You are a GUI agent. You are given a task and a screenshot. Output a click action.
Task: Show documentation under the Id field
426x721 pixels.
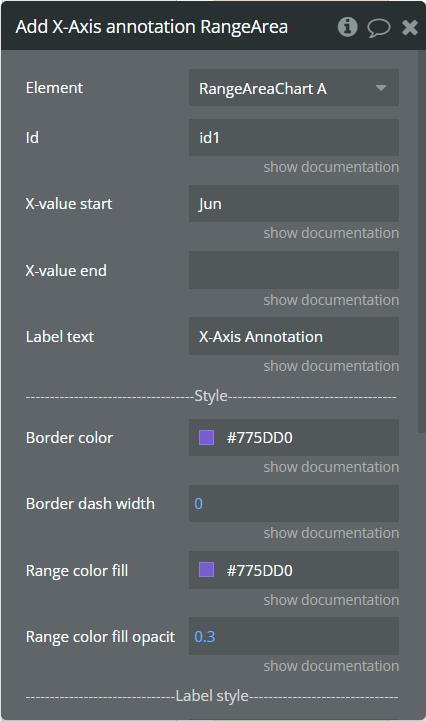pyautogui.click(x=331, y=167)
